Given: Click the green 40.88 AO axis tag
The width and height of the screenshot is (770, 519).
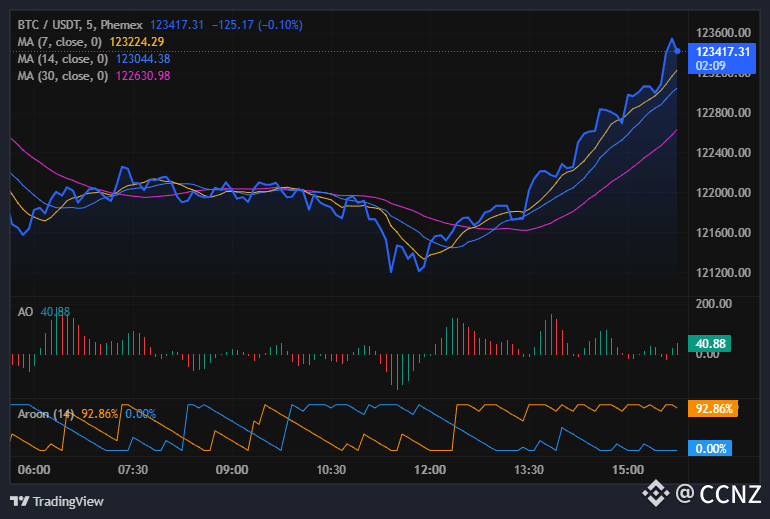Looking at the screenshot, I should (x=710, y=343).
